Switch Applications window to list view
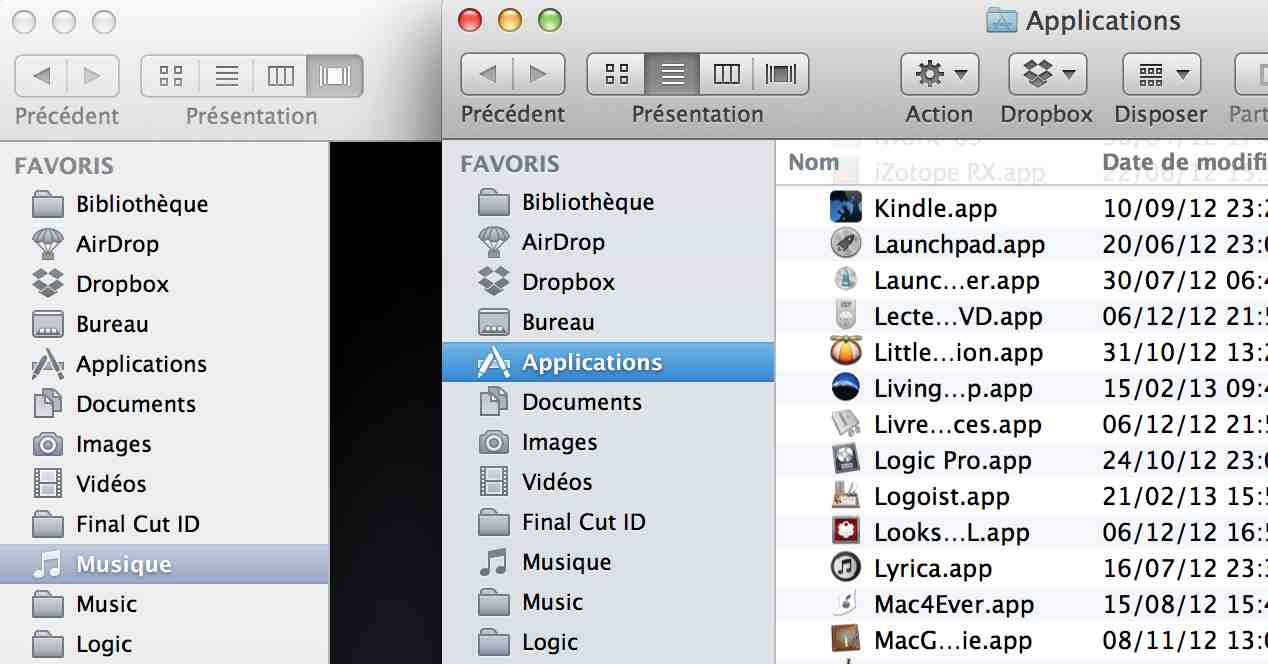 pyautogui.click(x=673, y=74)
